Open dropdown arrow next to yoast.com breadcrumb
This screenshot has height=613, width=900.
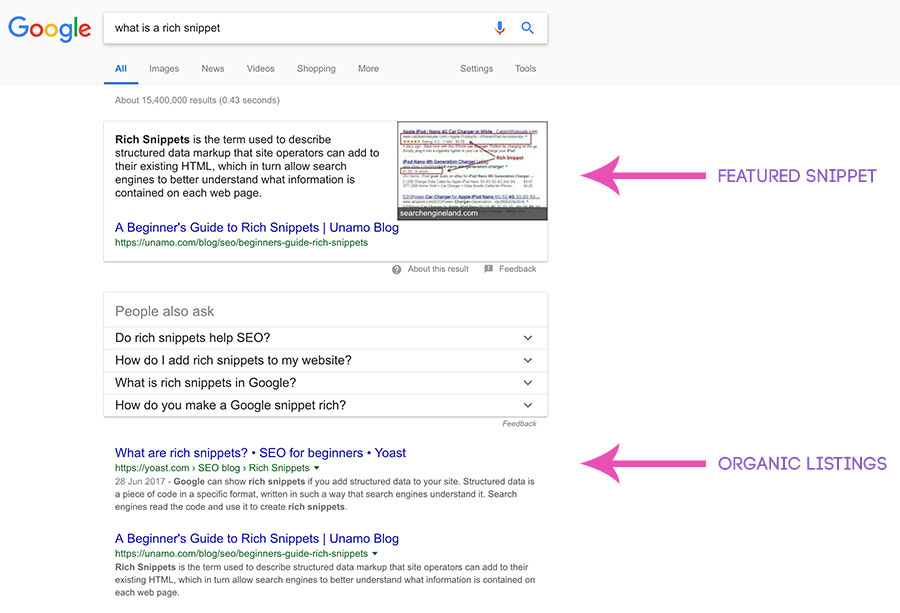point(316,468)
